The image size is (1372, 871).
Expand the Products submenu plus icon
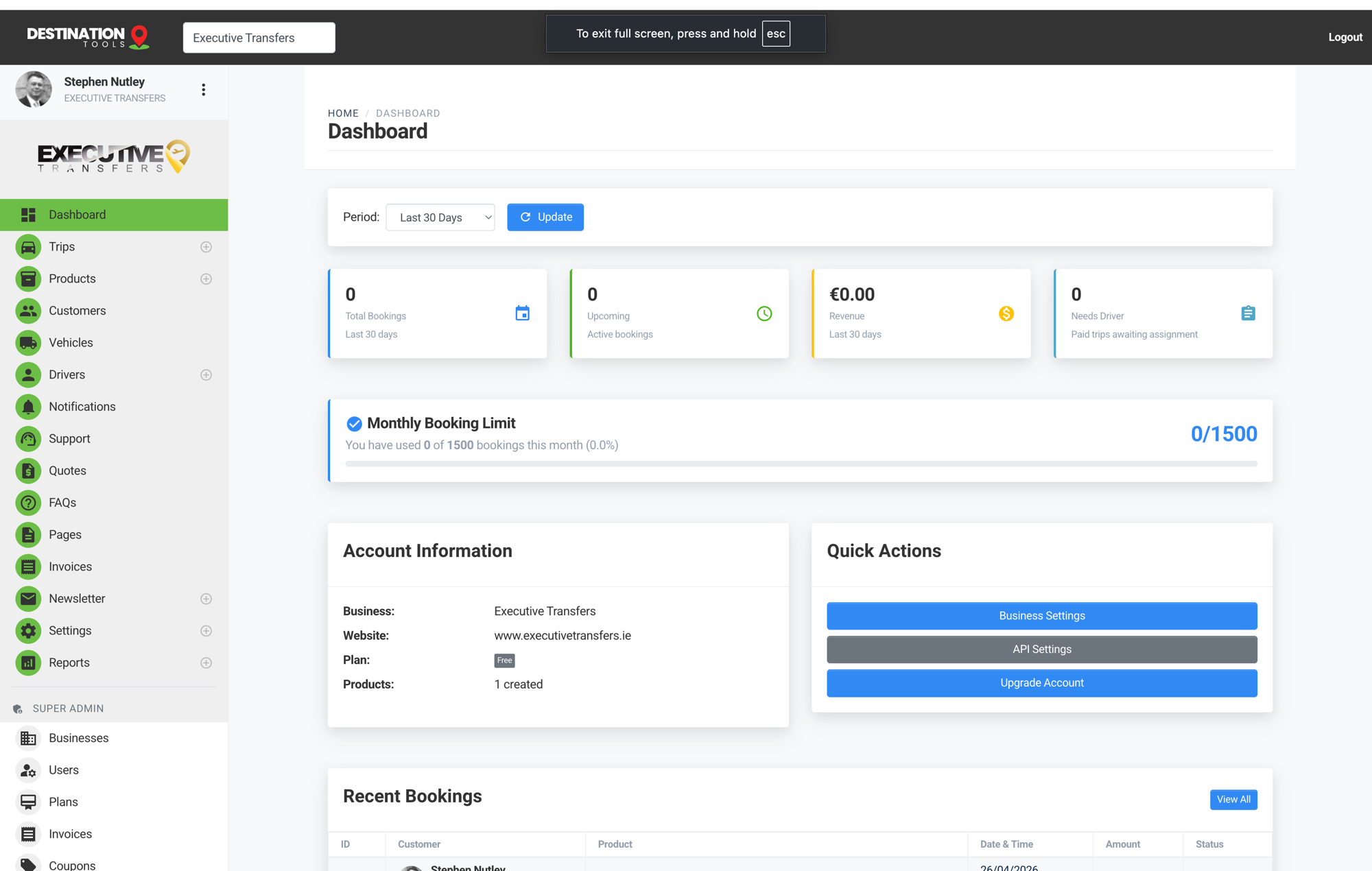tap(206, 279)
